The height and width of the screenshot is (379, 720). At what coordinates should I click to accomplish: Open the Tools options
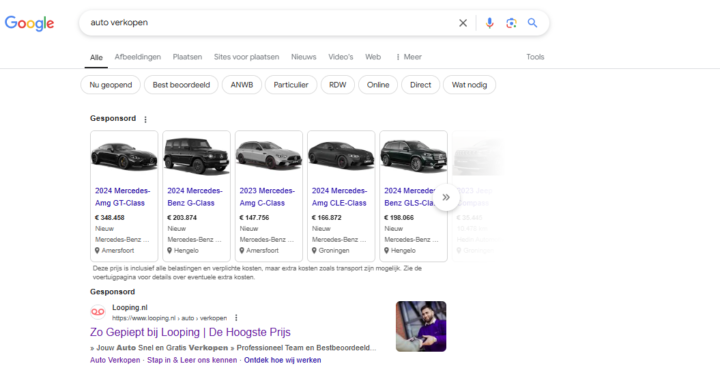coord(535,57)
